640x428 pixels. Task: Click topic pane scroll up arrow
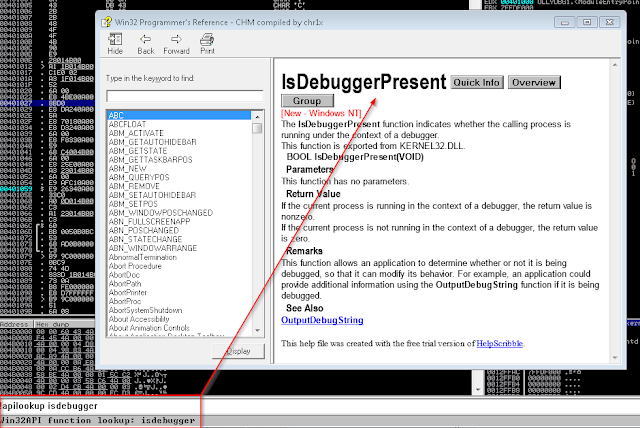tap(615, 65)
